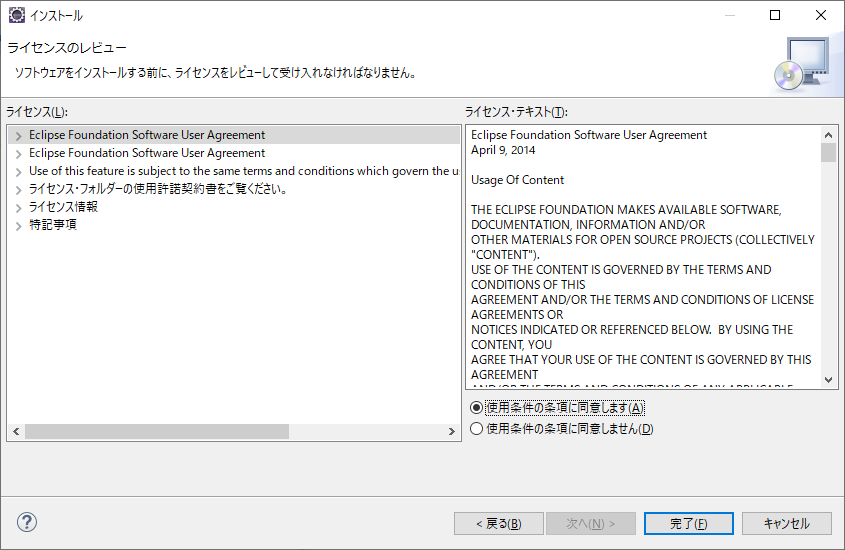Select 'Use of this feature is subject' row text
The height and width of the screenshot is (550, 845).
click(x=244, y=171)
